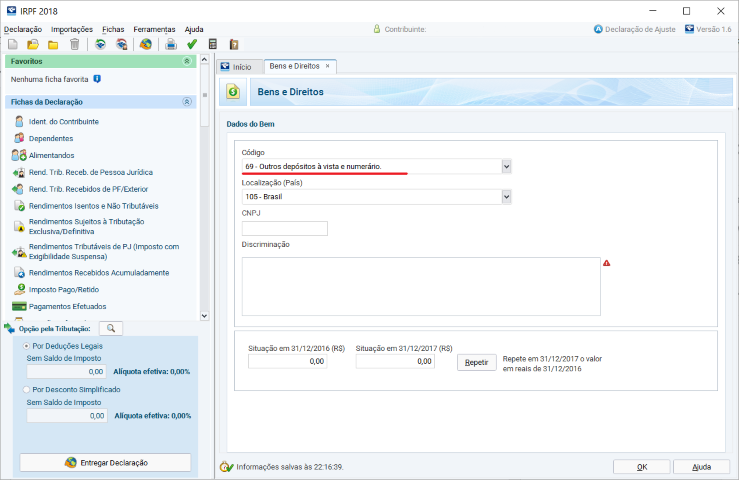Click the trash can delete icon

(73, 44)
